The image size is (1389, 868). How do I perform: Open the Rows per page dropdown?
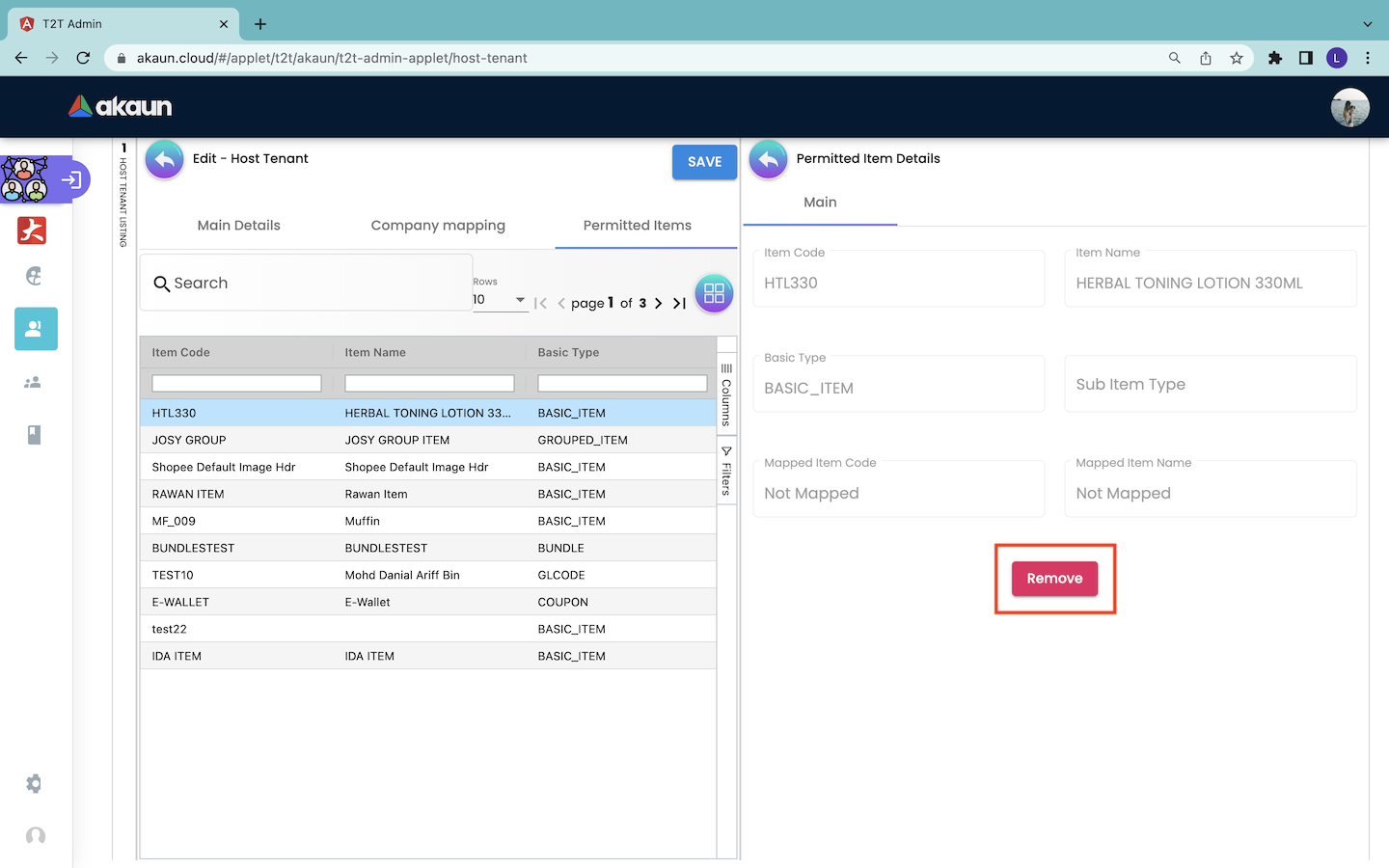click(x=500, y=300)
